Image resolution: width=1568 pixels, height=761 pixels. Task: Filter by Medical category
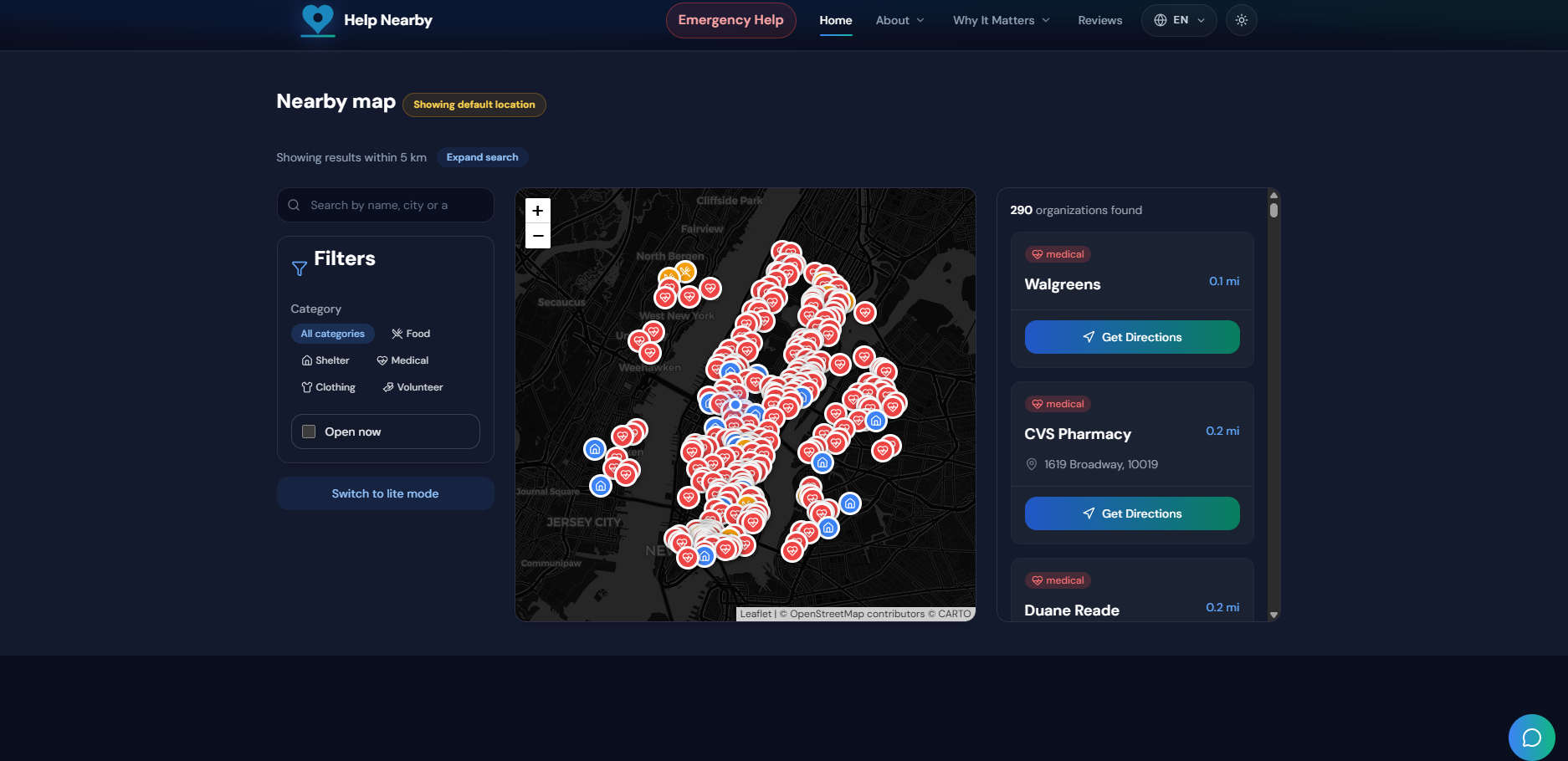tap(402, 360)
